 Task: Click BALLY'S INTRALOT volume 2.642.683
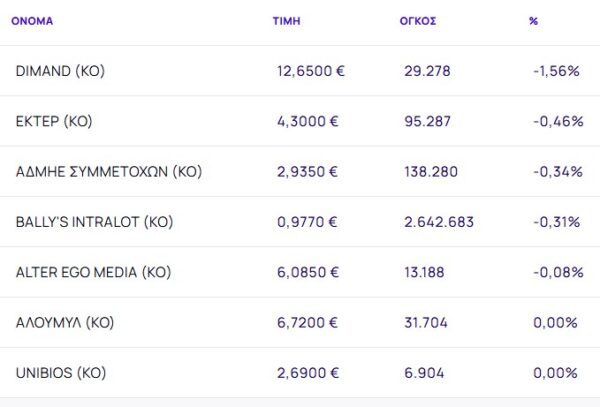point(439,221)
